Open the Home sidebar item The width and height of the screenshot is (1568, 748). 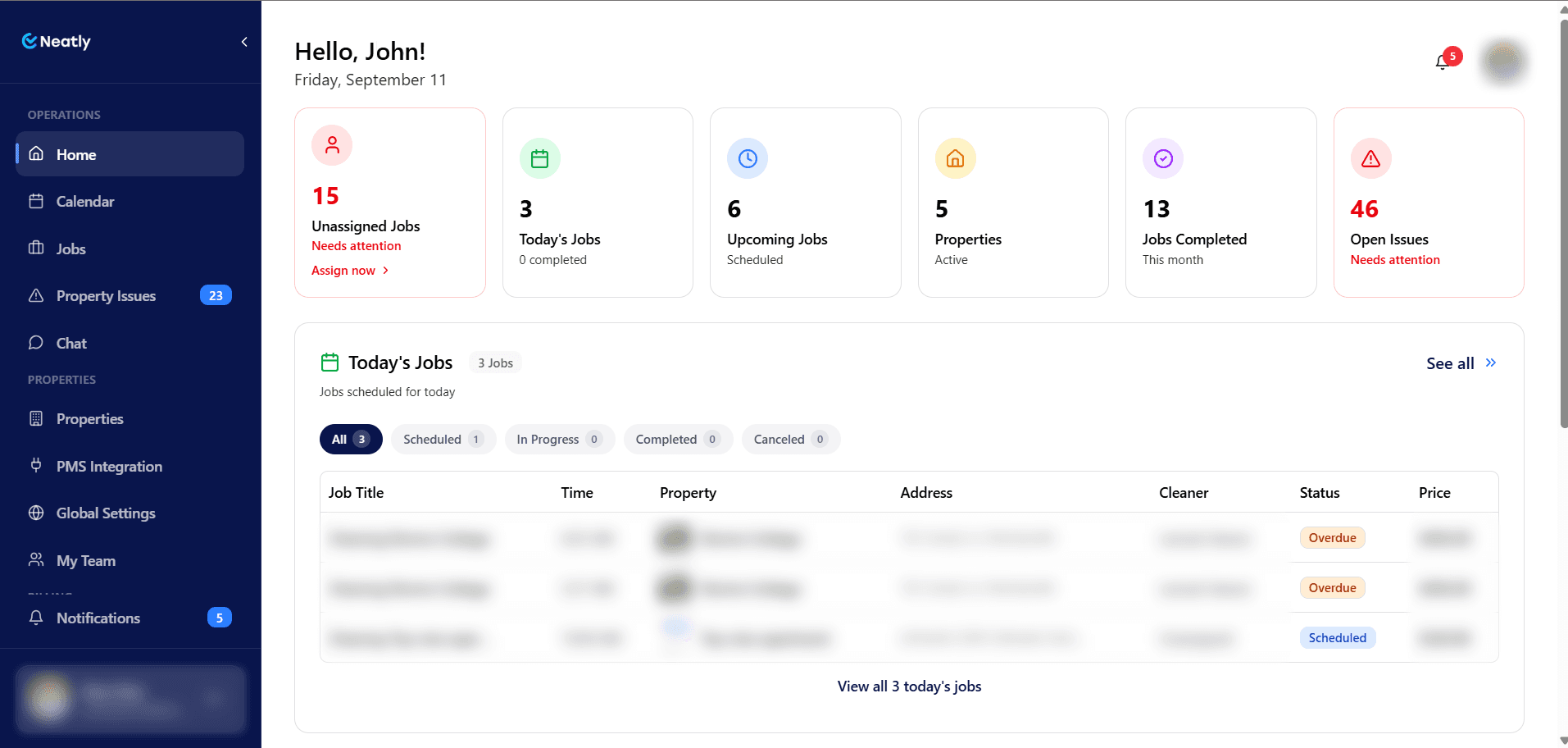pos(130,154)
